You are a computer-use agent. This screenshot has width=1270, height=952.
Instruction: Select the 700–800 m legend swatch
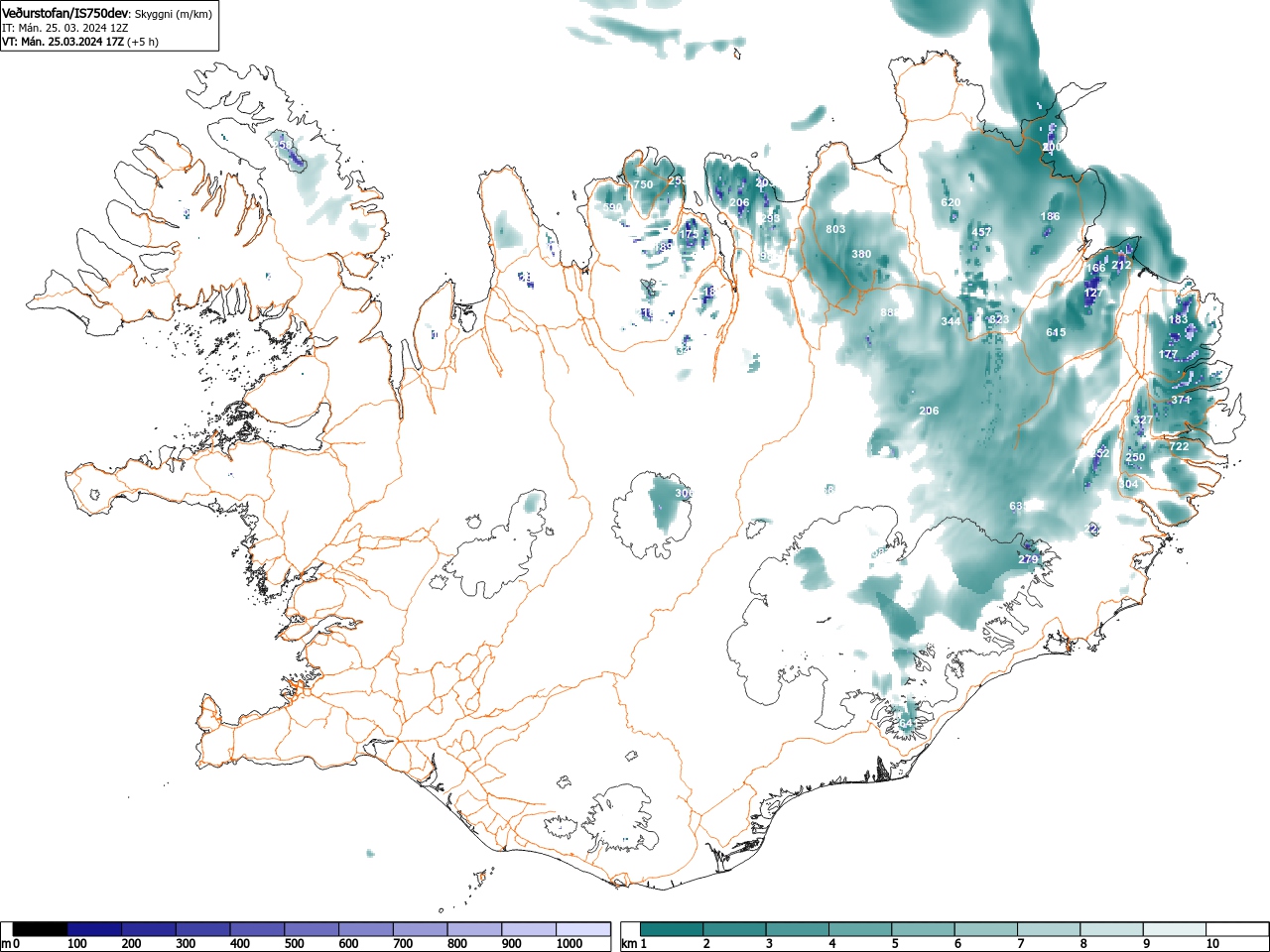pos(420,929)
